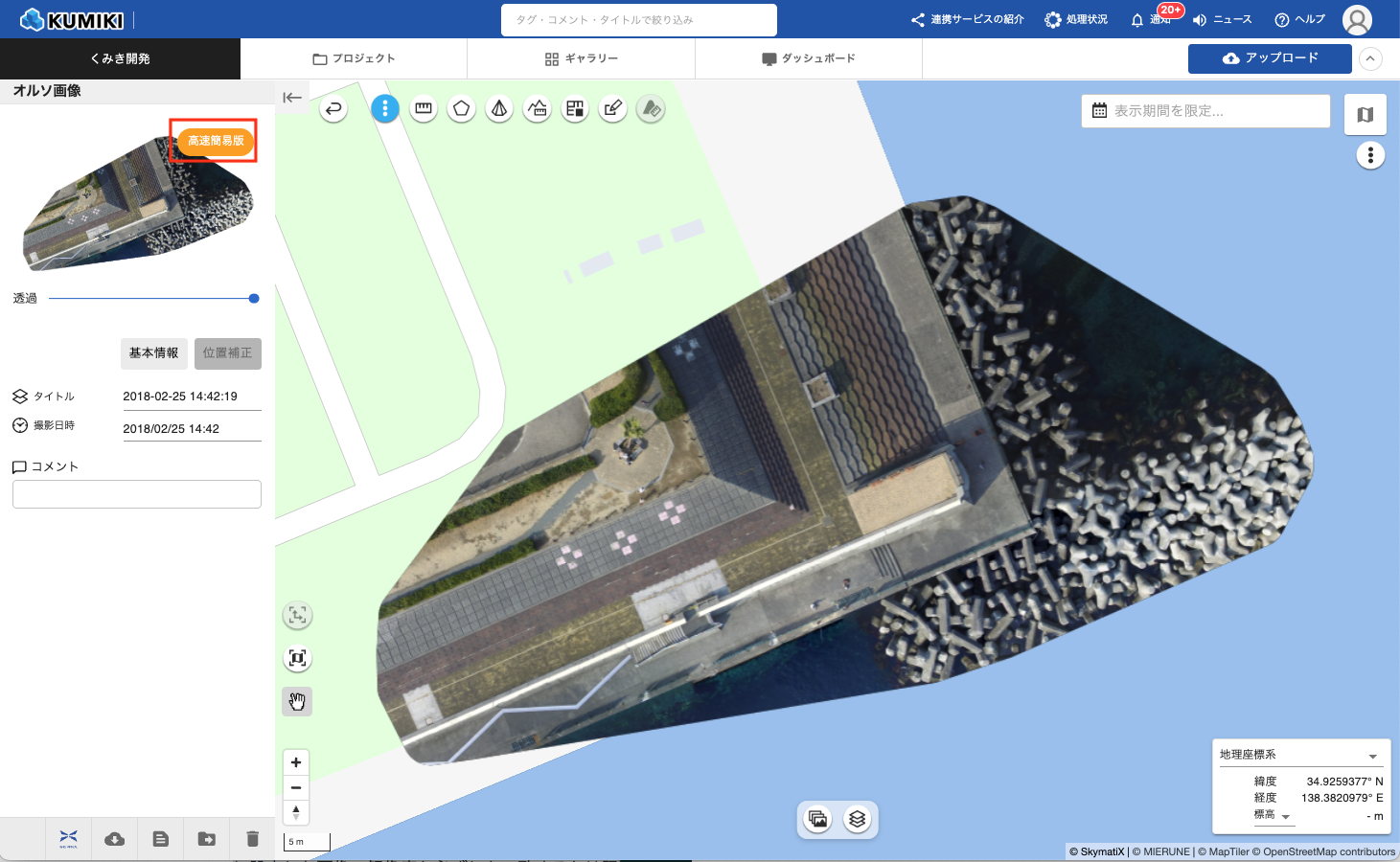Click the move-to-folder icon
The width and height of the screenshot is (1400, 862).
pyautogui.click(x=207, y=839)
